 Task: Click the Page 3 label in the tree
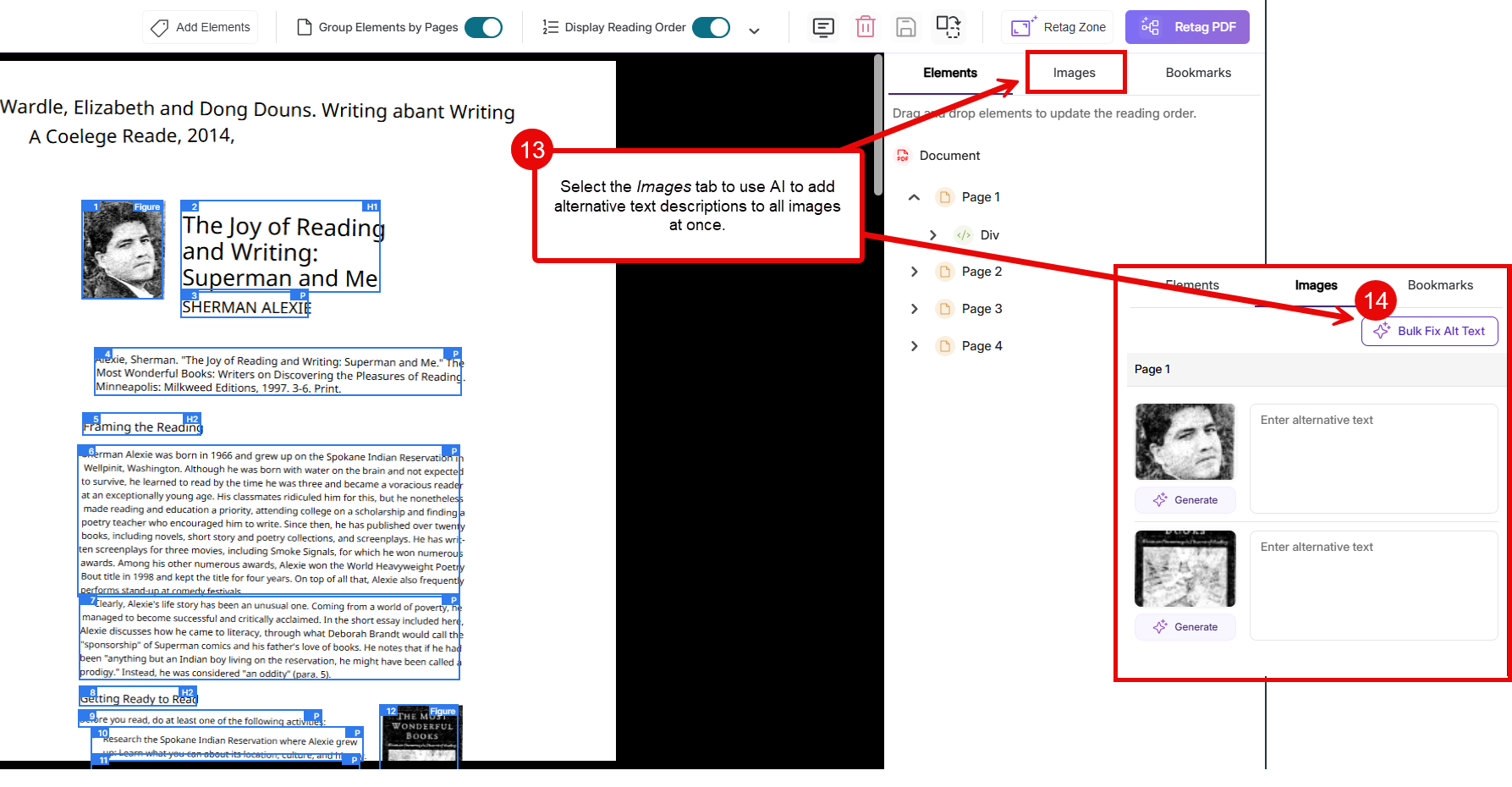(981, 309)
